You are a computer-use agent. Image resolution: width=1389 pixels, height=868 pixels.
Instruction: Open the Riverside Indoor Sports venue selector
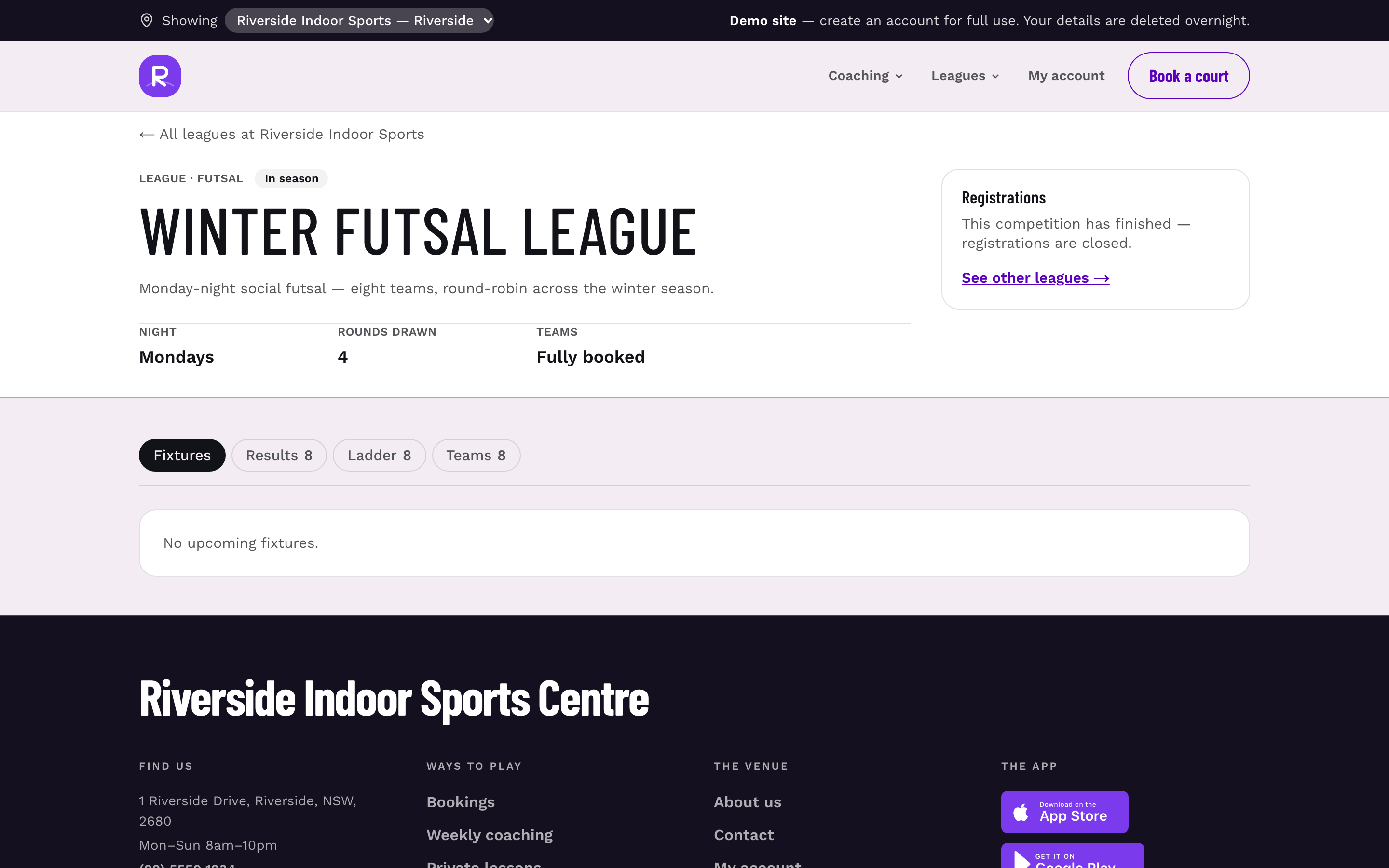click(x=359, y=21)
